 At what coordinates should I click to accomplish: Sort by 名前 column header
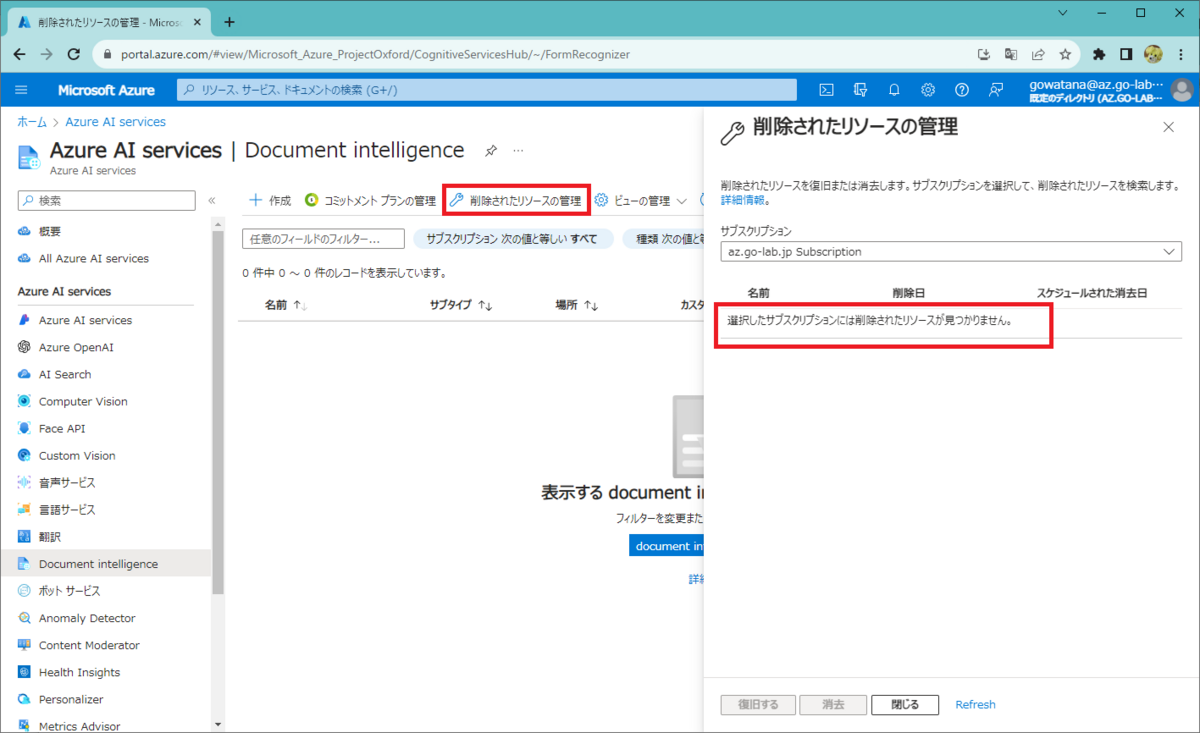(x=286, y=305)
